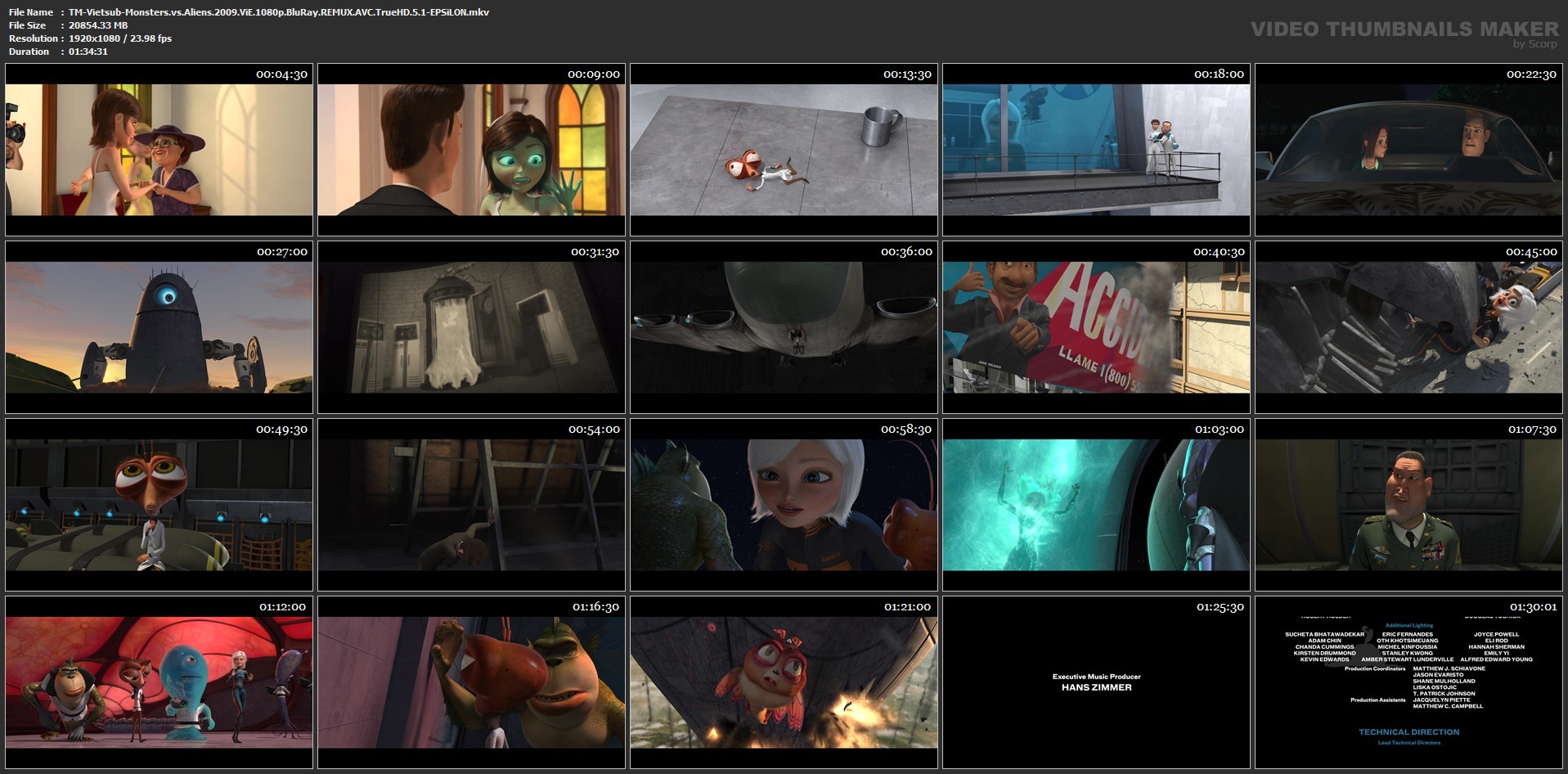
Task: Click the 00:04:30 timestamp label
Action: [x=281, y=74]
